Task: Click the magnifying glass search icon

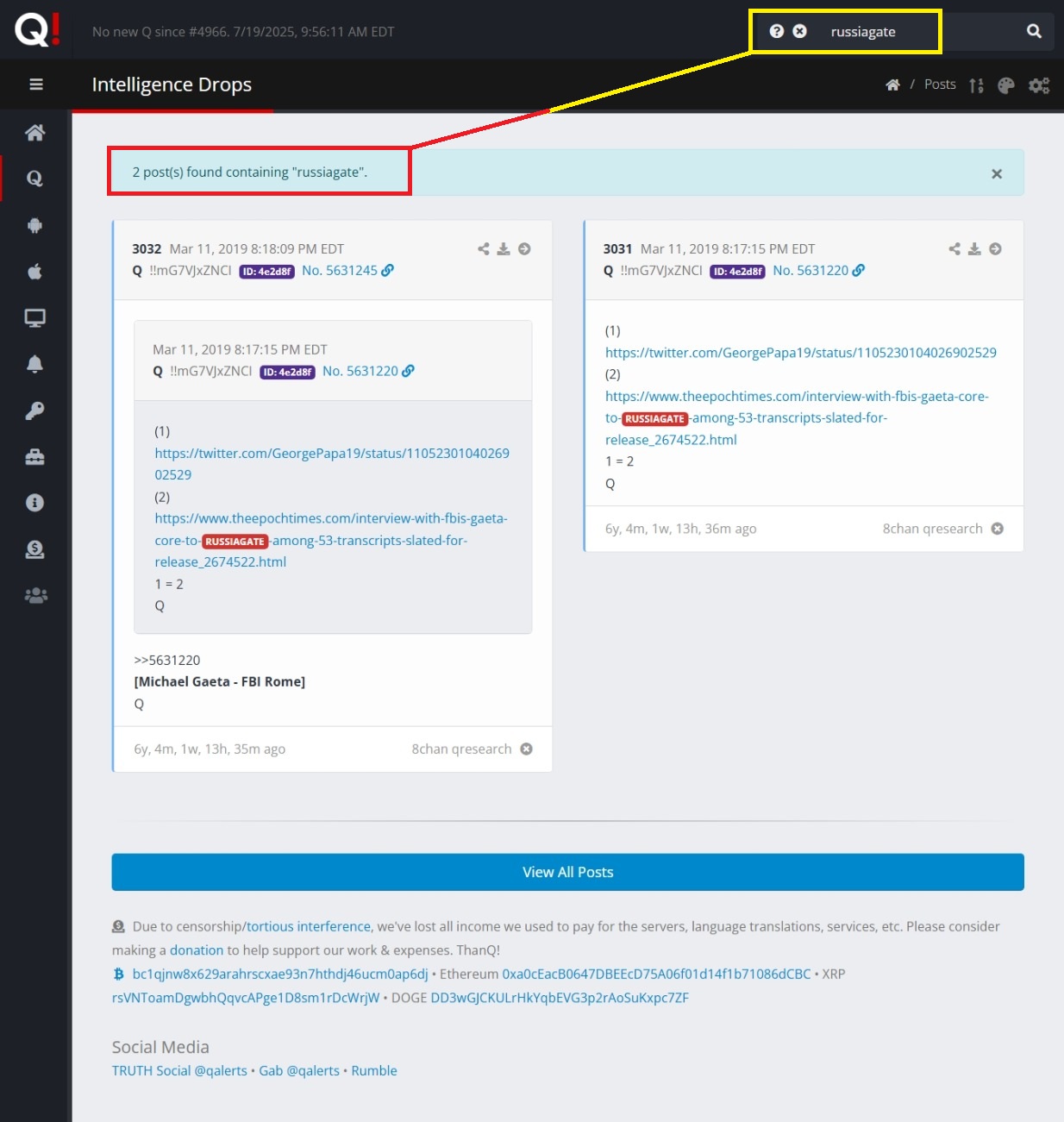Action: (x=1034, y=31)
